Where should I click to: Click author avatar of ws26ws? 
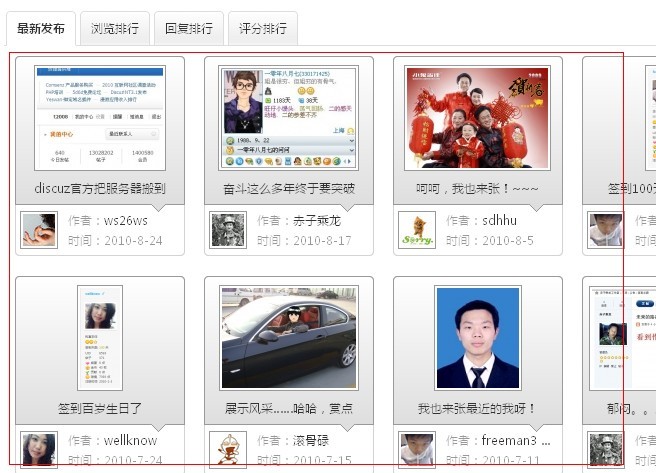click(x=39, y=230)
